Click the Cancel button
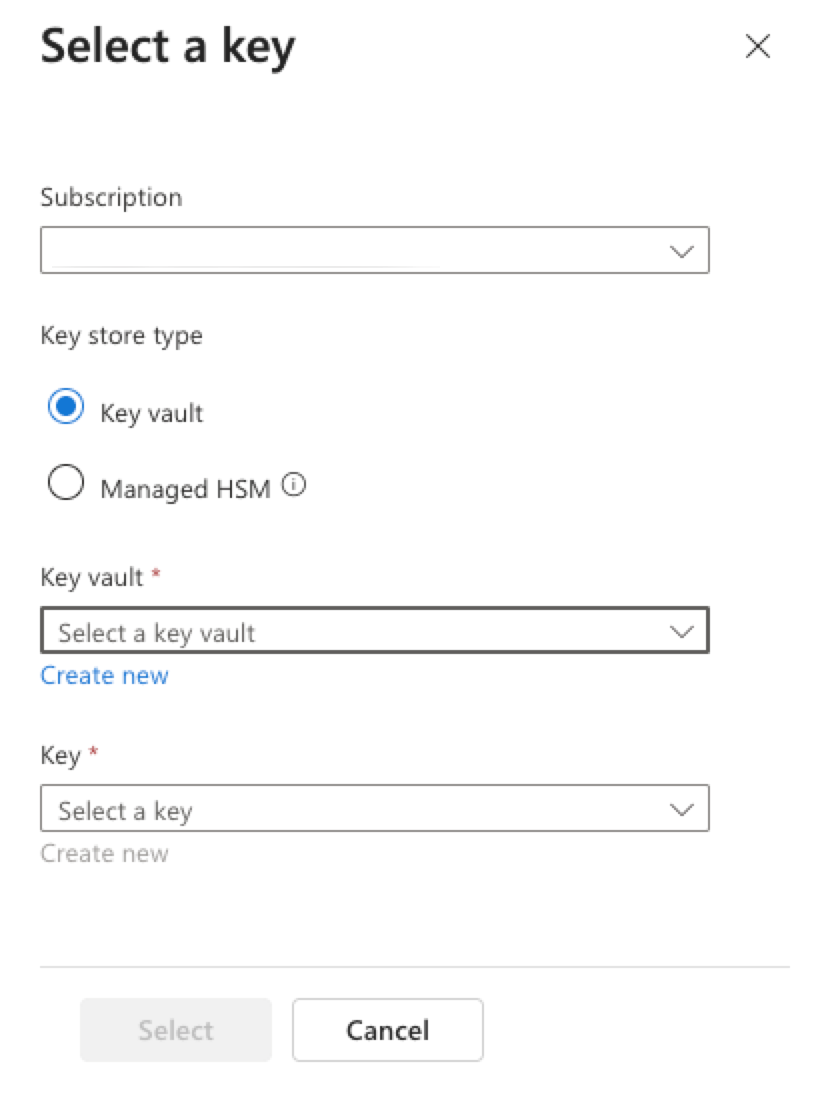This screenshot has height=1110, width=826. 388,1030
